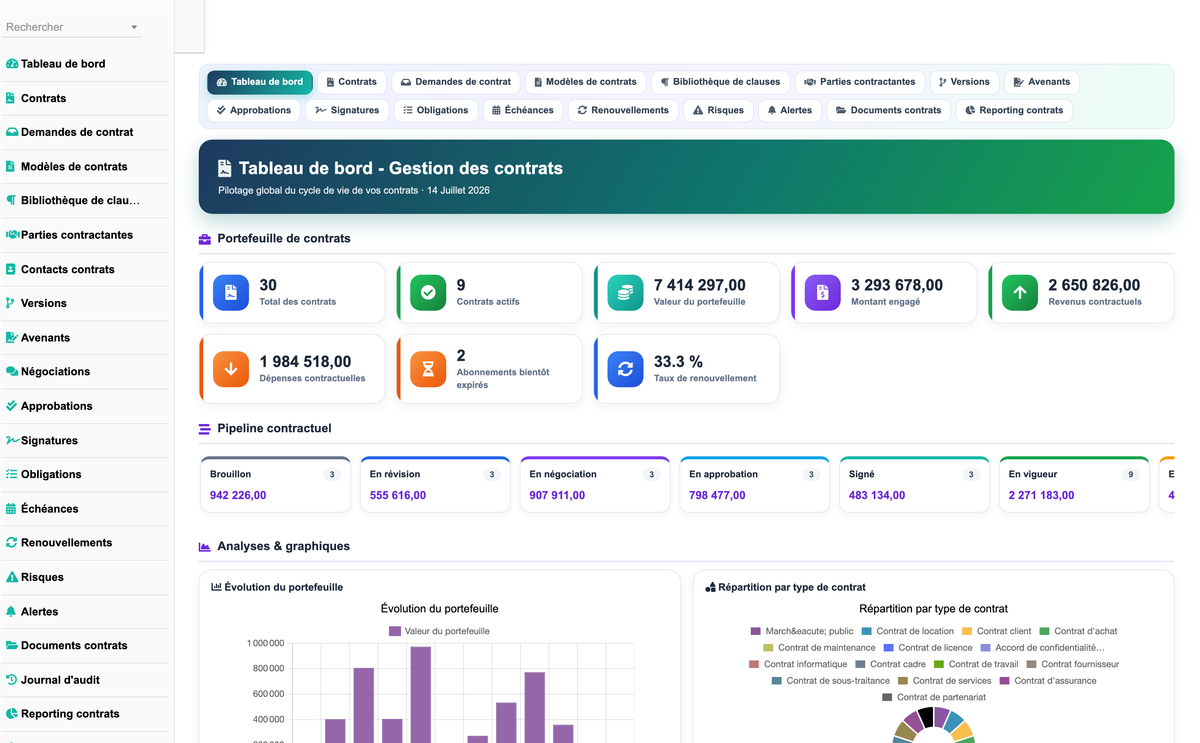Toggle the Contrat d'achat legend swatch
Image resolution: width=1200 pixels, height=743 pixels.
point(1045,631)
